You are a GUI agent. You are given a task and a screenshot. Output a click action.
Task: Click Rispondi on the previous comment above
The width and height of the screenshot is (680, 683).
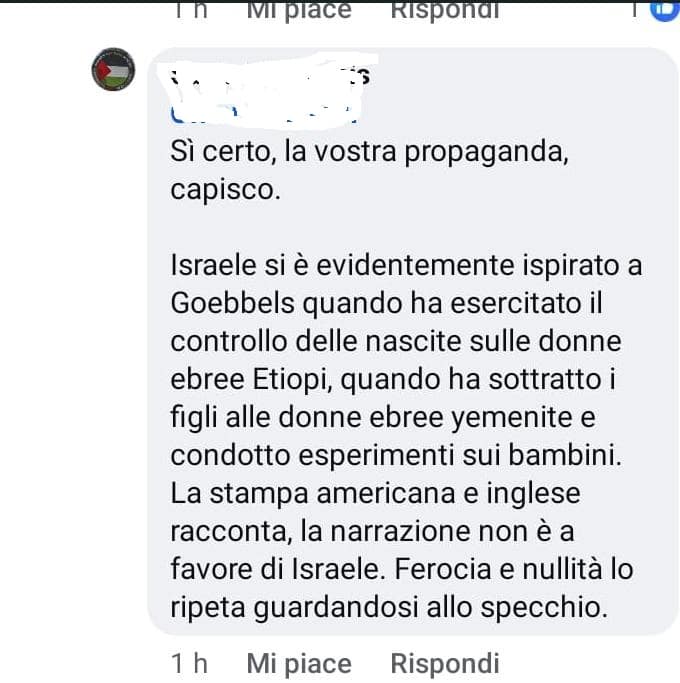445,10
